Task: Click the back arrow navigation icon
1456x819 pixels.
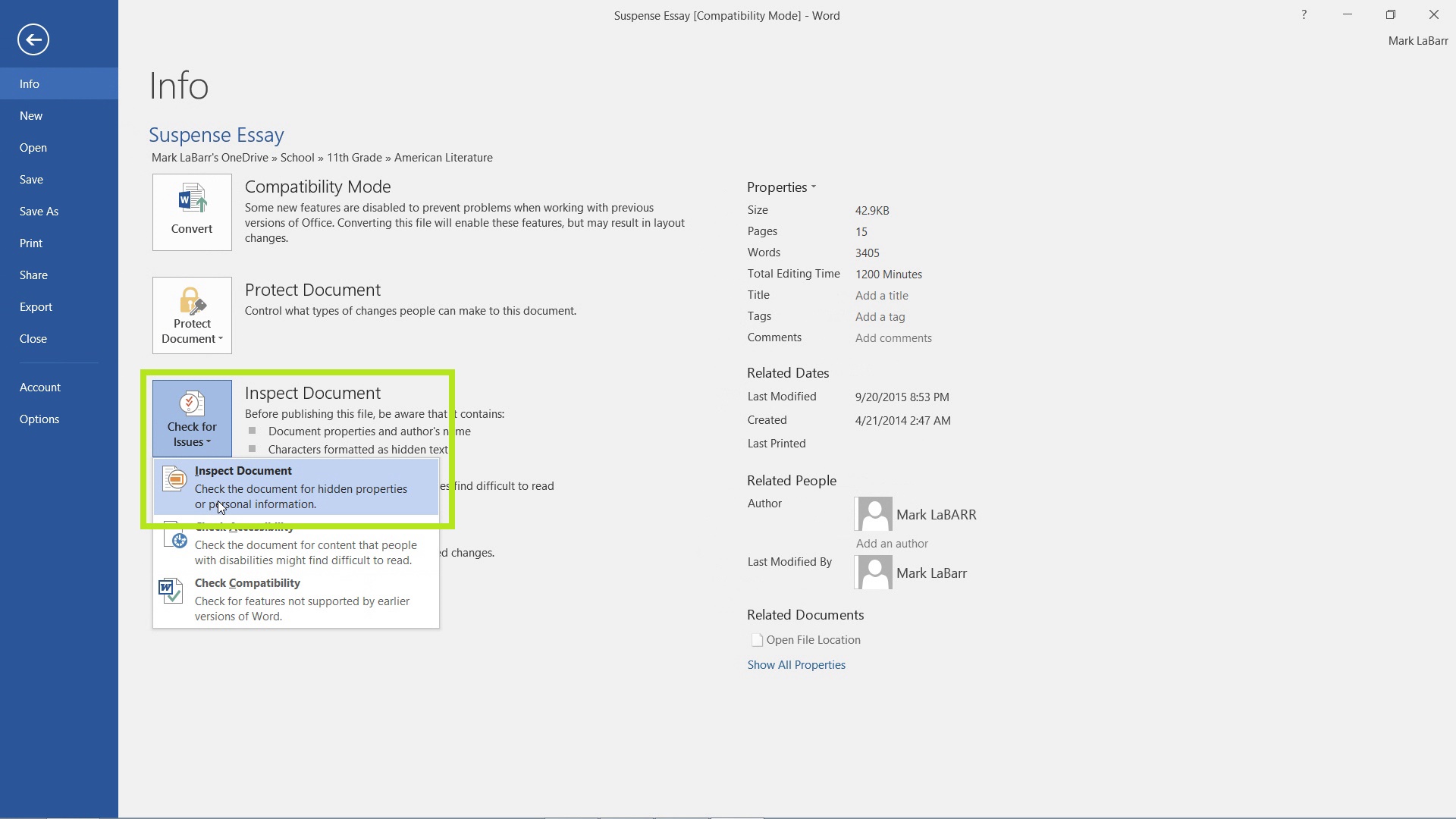Action: pyautogui.click(x=33, y=39)
